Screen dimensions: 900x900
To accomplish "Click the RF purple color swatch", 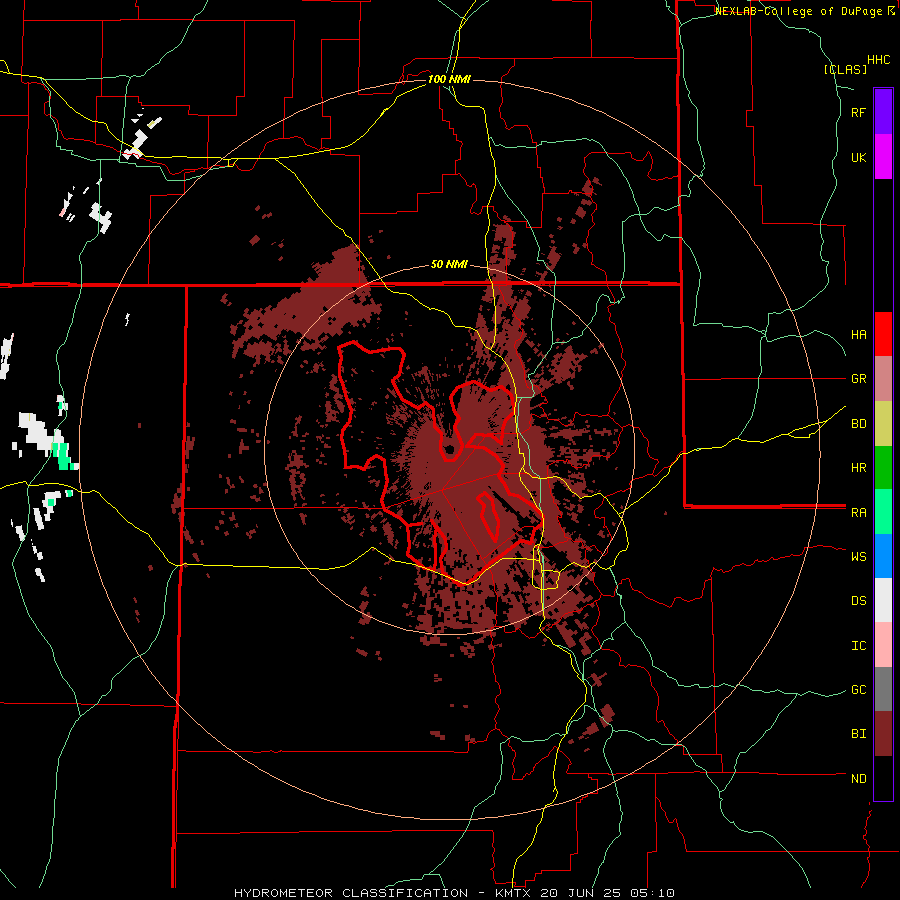I will point(883,112).
